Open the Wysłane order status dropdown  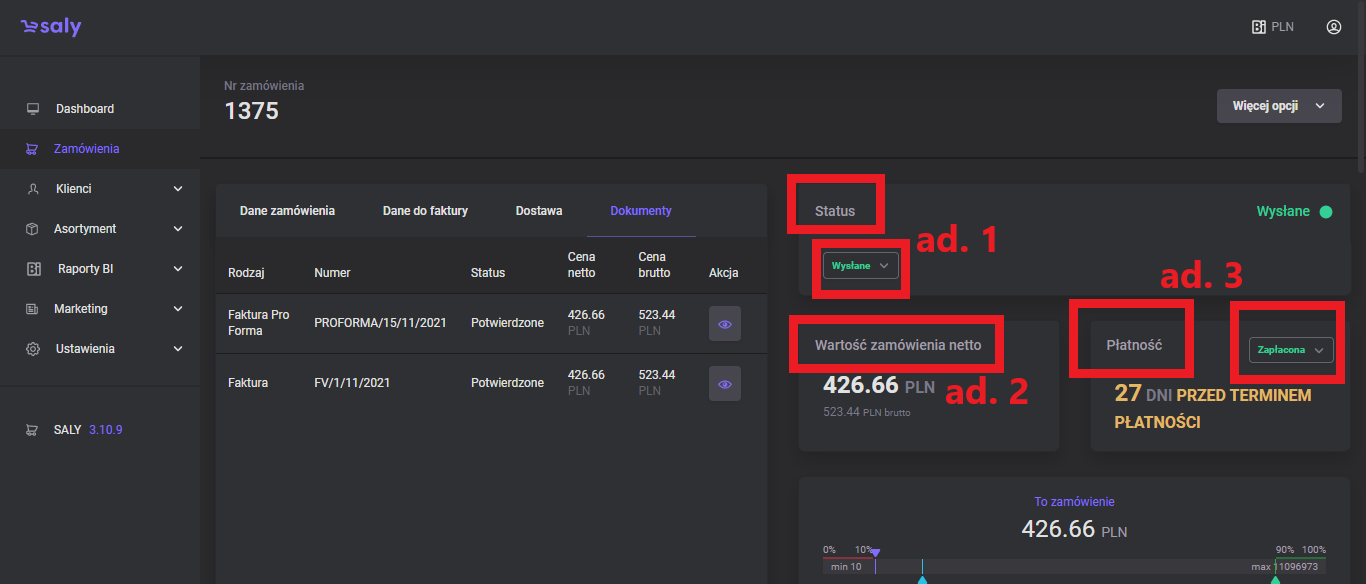coord(861,266)
